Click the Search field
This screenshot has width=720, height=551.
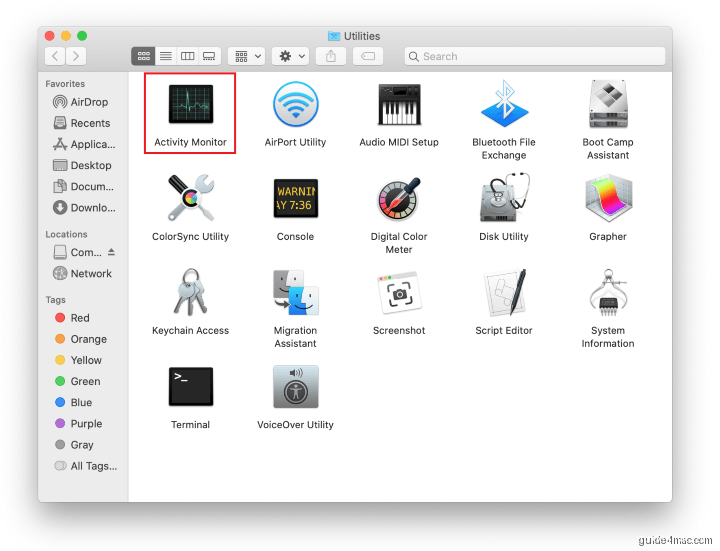(x=534, y=56)
